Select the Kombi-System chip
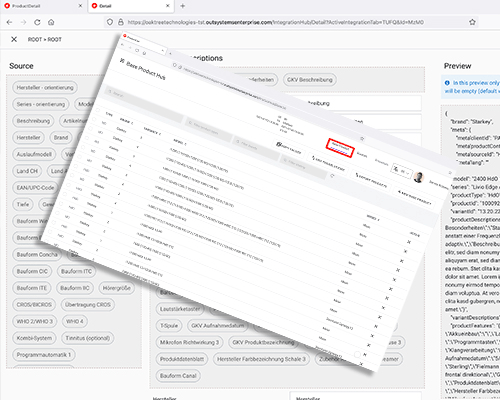This screenshot has height=400, width=500. click(x=34, y=338)
